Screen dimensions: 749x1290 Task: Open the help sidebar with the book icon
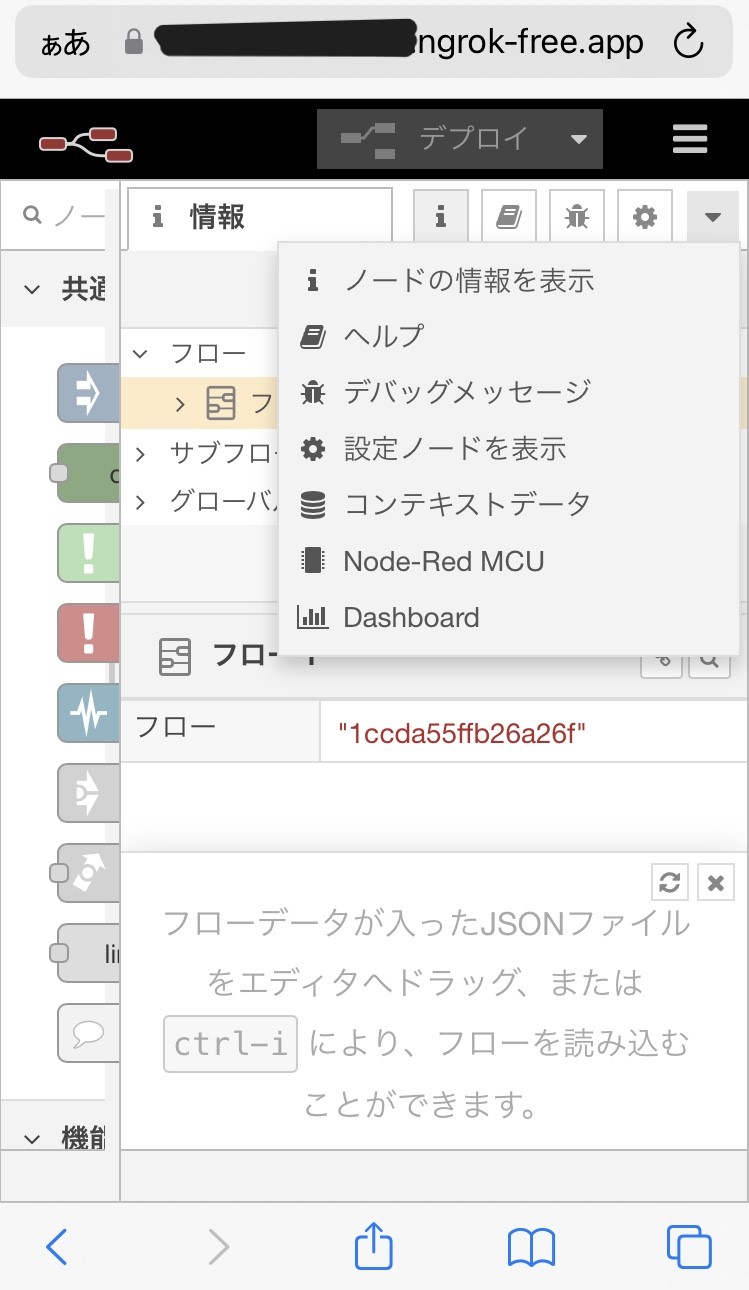[x=508, y=215]
